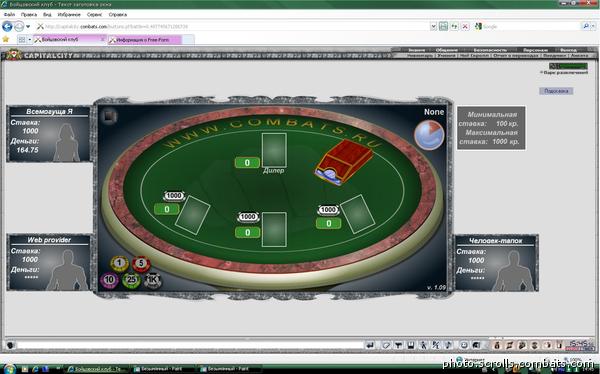Viewport: 600px width, 374px height.
Task: Click the green status bar at top right
Action: (x=568, y=66)
